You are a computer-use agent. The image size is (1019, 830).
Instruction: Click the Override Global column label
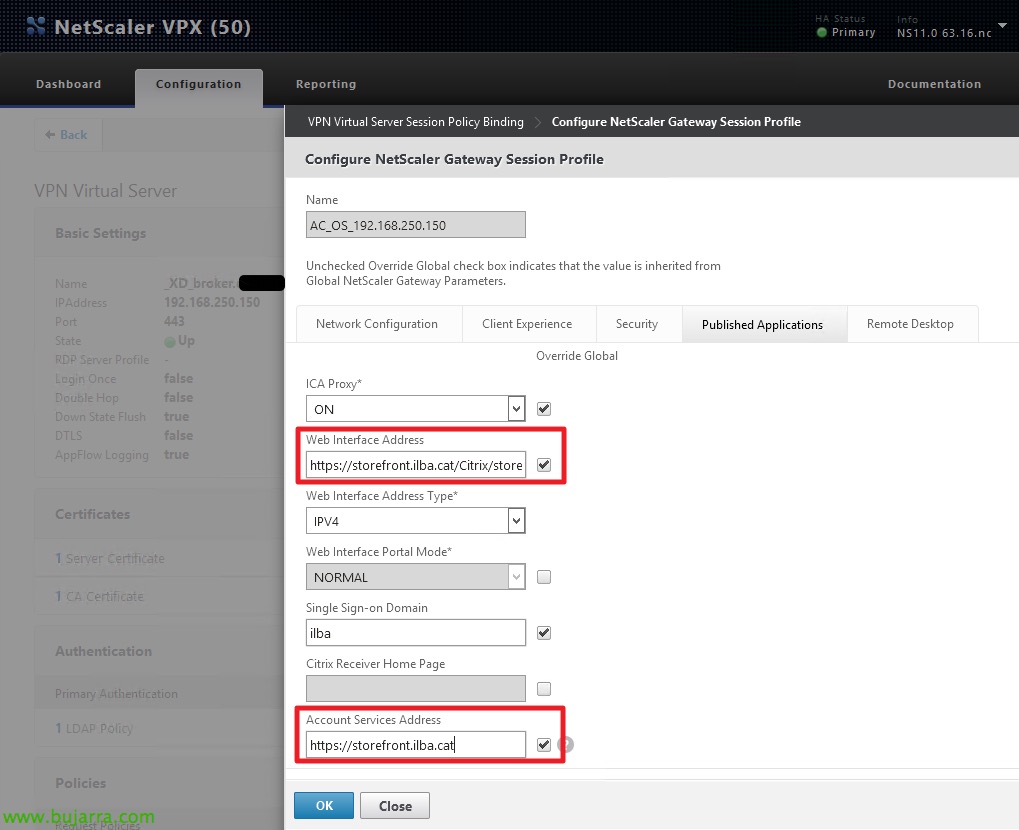point(577,356)
